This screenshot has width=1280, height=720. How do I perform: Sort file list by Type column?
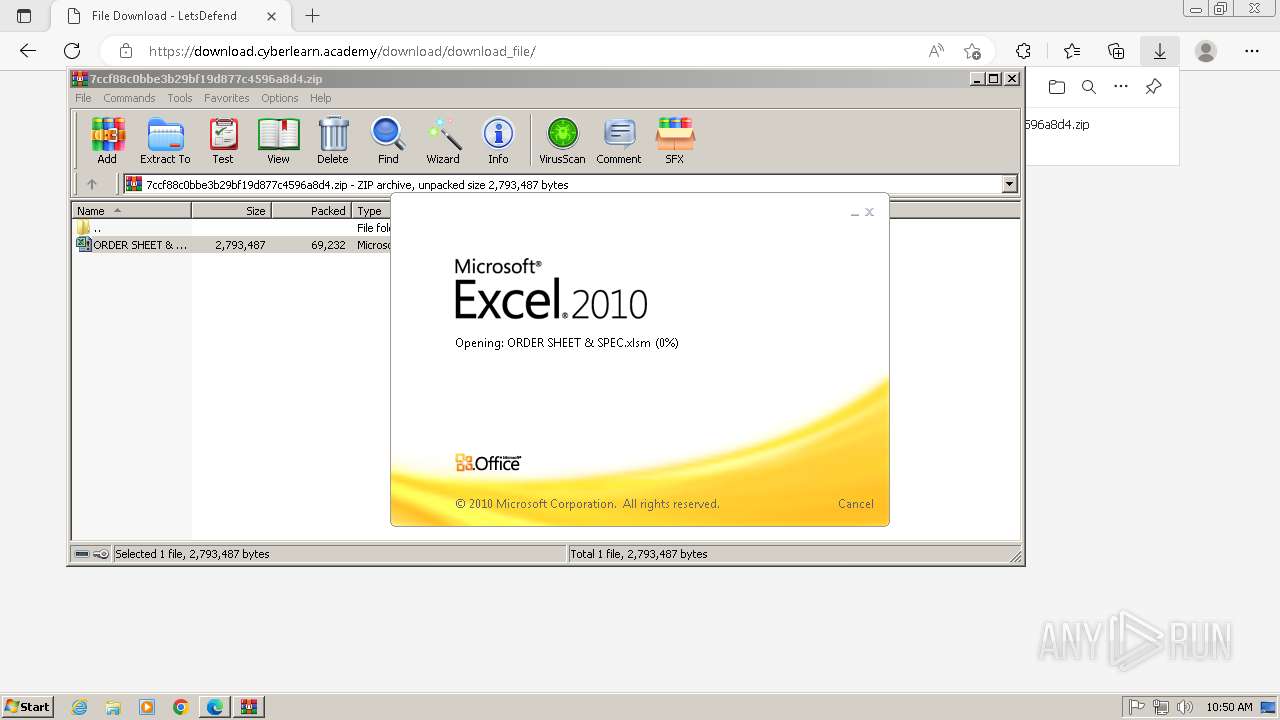pos(371,211)
